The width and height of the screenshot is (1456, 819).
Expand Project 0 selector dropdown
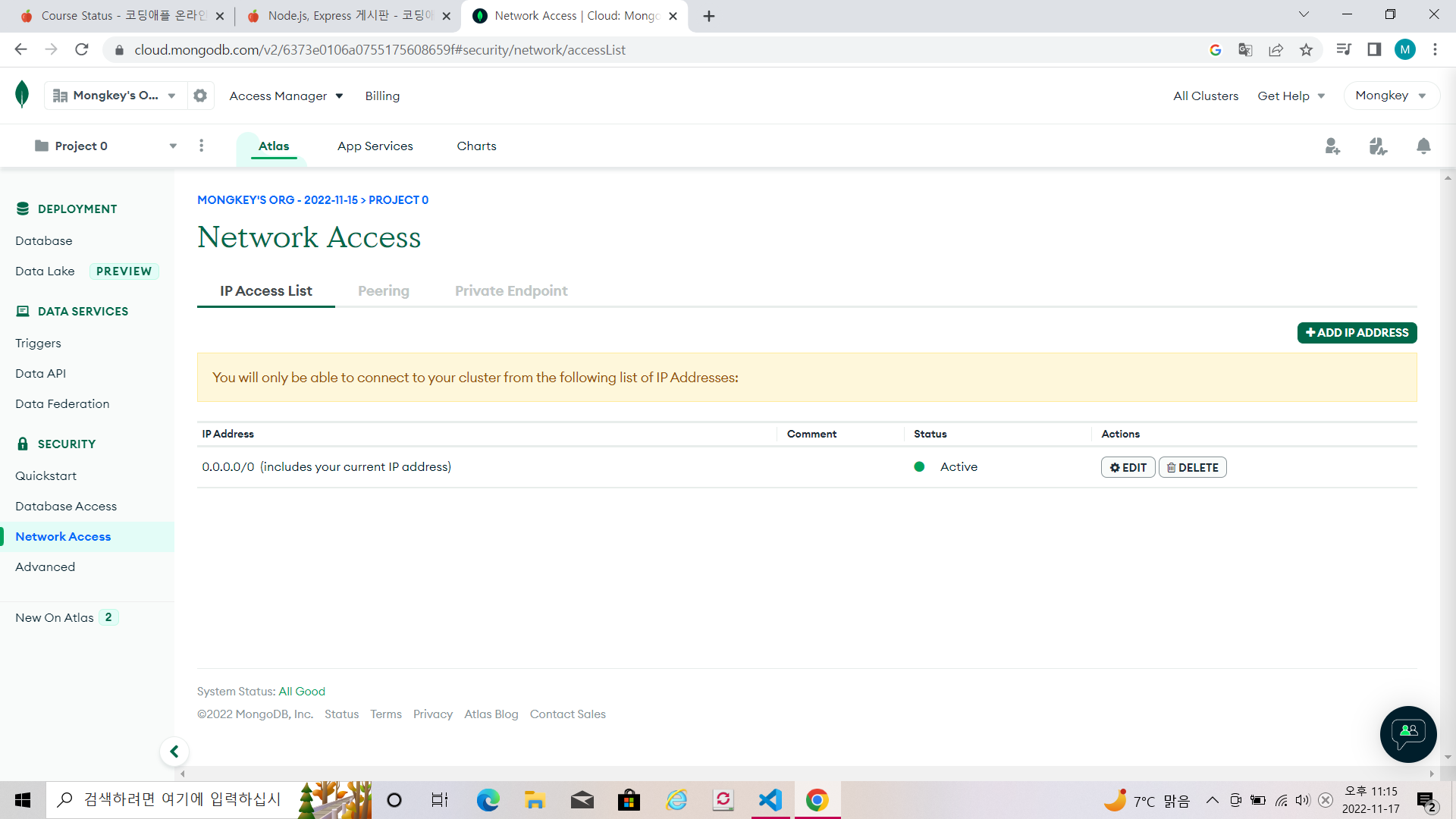105,146
